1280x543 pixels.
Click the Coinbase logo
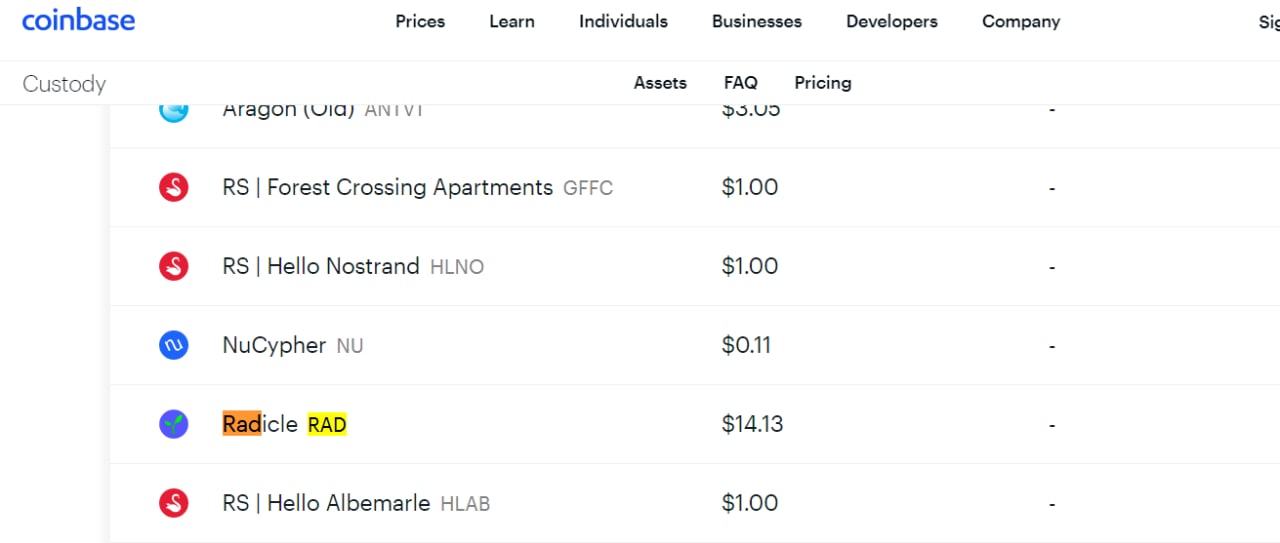coord(78,20)
